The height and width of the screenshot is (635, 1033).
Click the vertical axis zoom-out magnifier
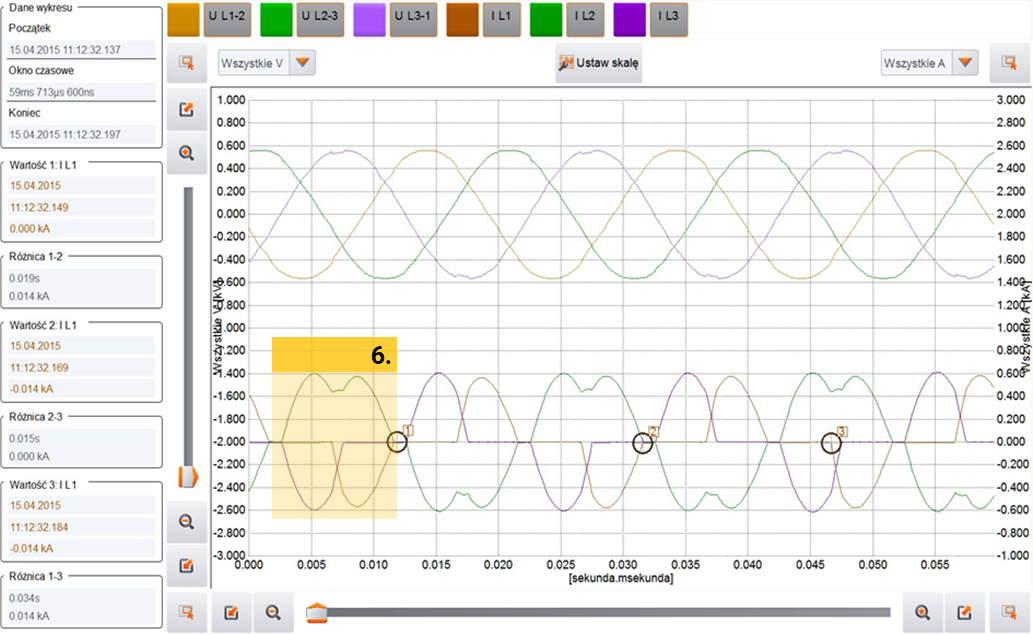tap(185, 521)
